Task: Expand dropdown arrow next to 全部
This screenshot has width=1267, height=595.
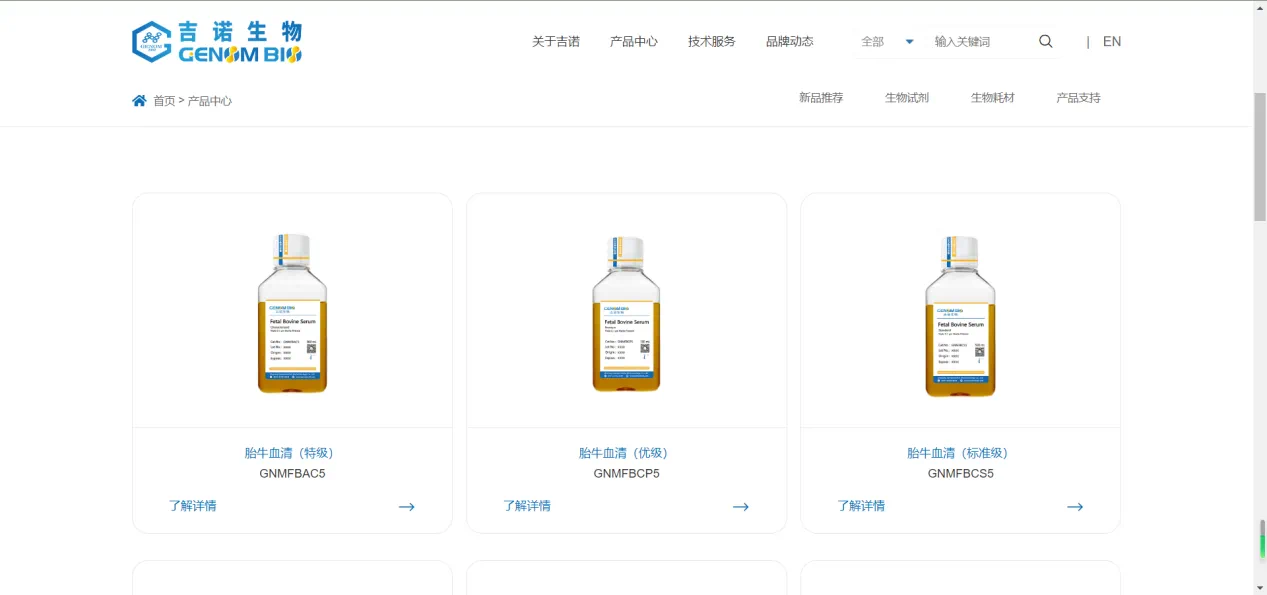Action: click(x=909, y=42)
